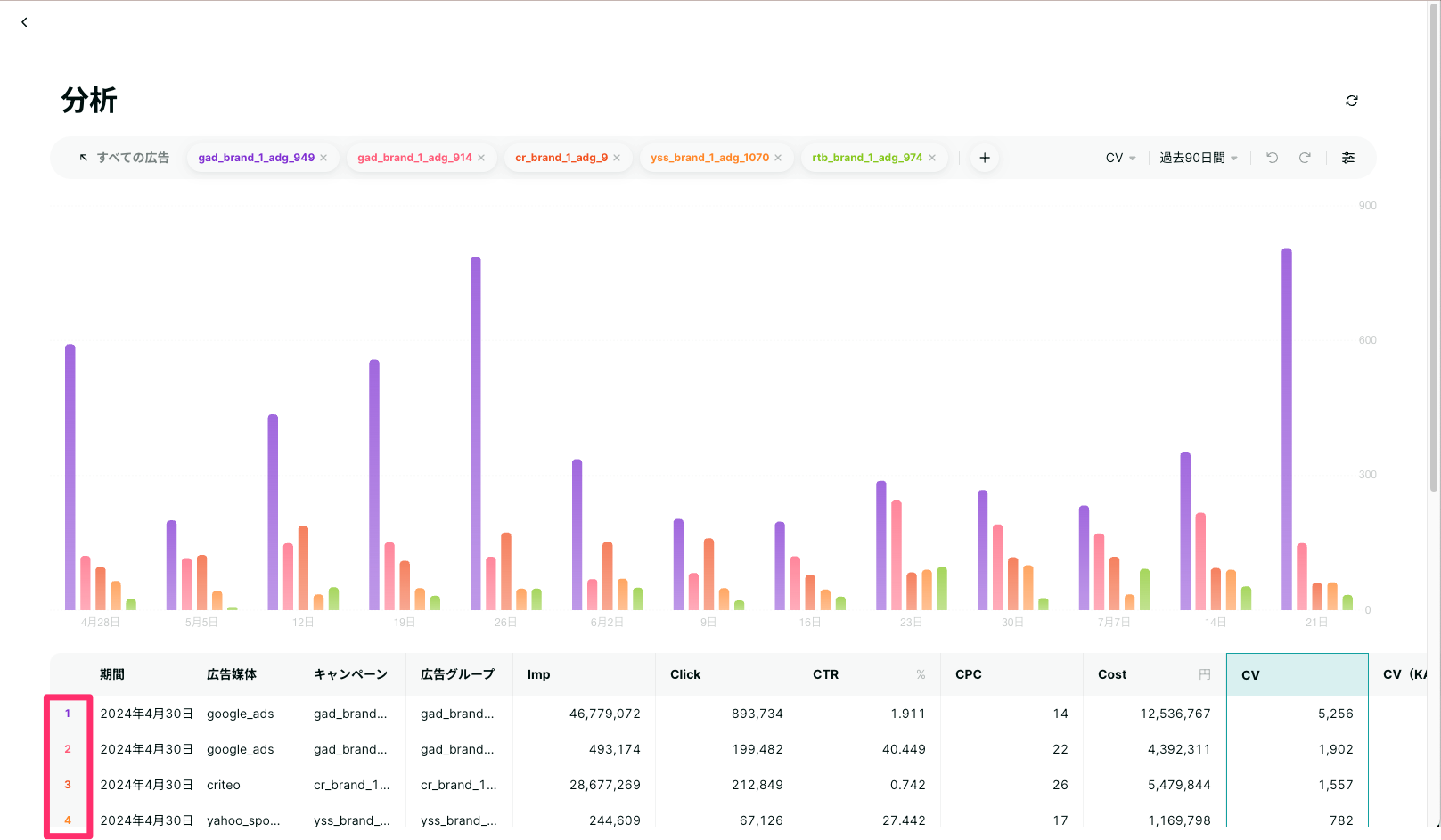Click Click-column cell 67,126

coord(761,820)
